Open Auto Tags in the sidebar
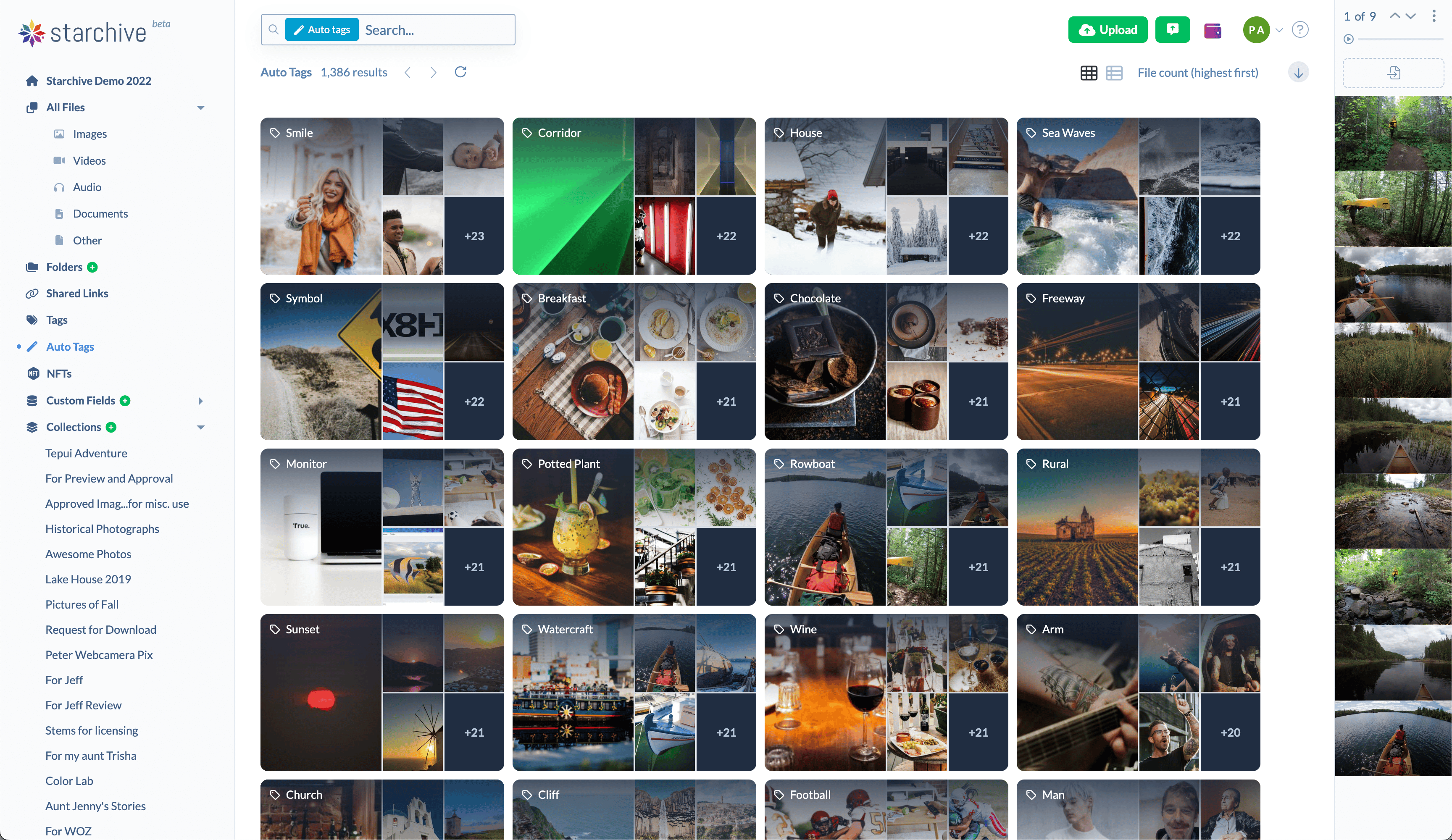The width and height of the screenshot is (1452, 840). [70, 346]
